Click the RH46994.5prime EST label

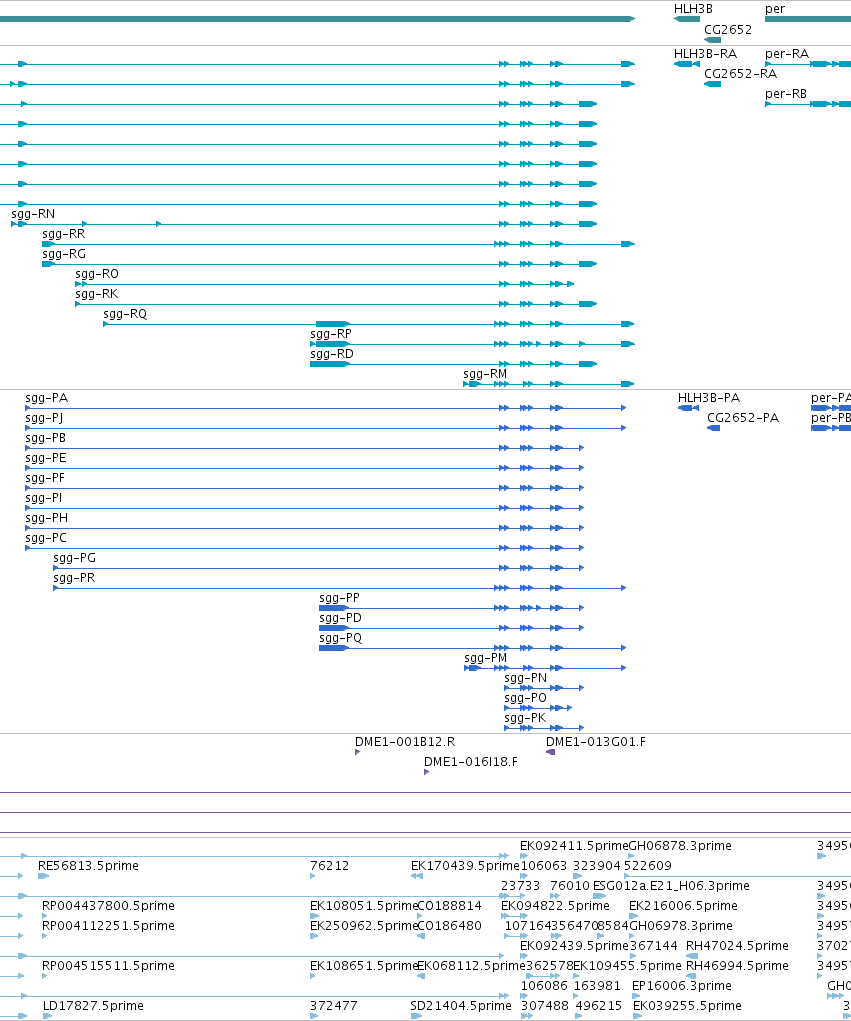(x=737, y=966)
